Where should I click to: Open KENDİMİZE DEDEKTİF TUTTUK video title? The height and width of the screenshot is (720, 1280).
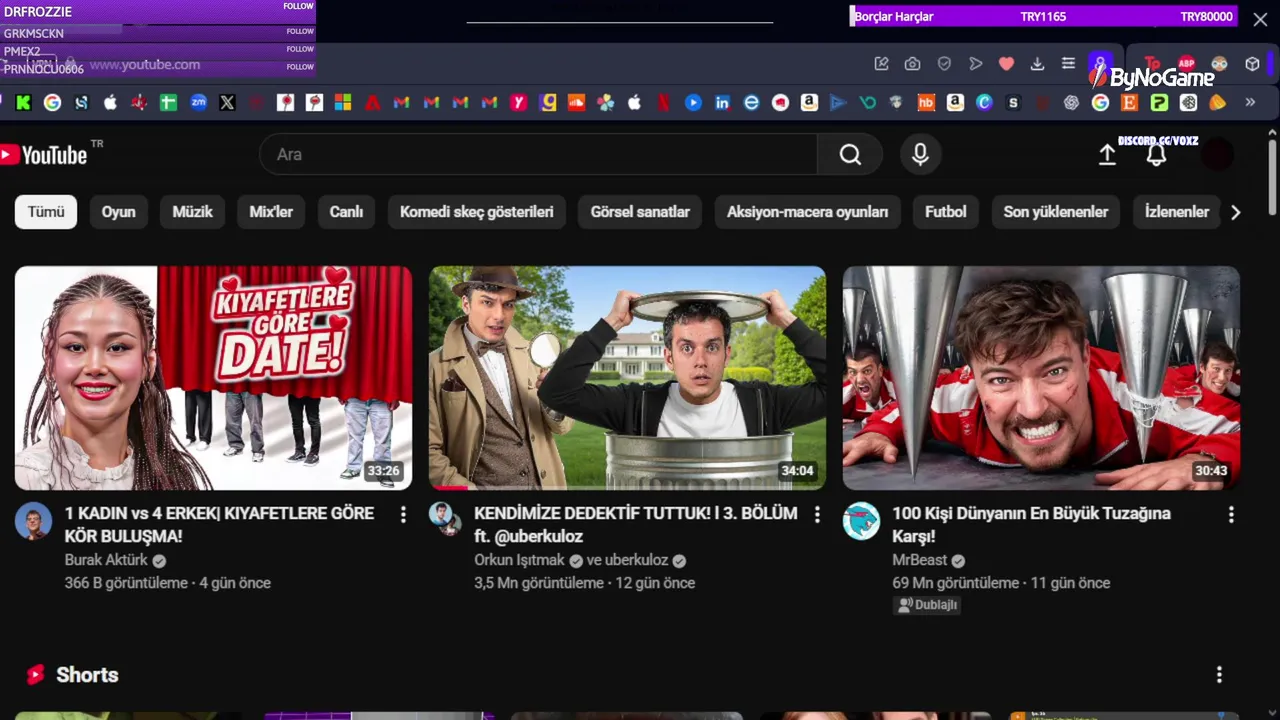(636, 524)
